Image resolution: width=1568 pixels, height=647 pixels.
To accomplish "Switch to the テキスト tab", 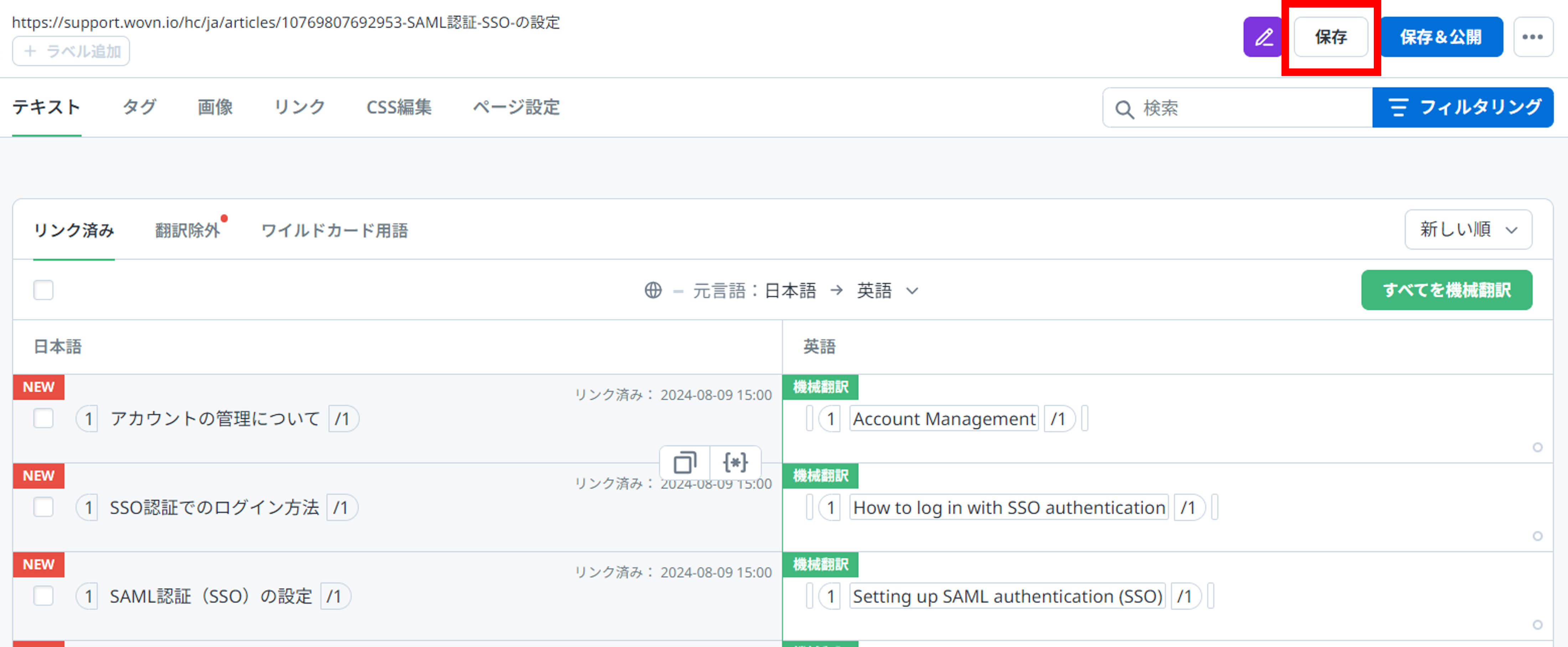I will tap(46, 107).
